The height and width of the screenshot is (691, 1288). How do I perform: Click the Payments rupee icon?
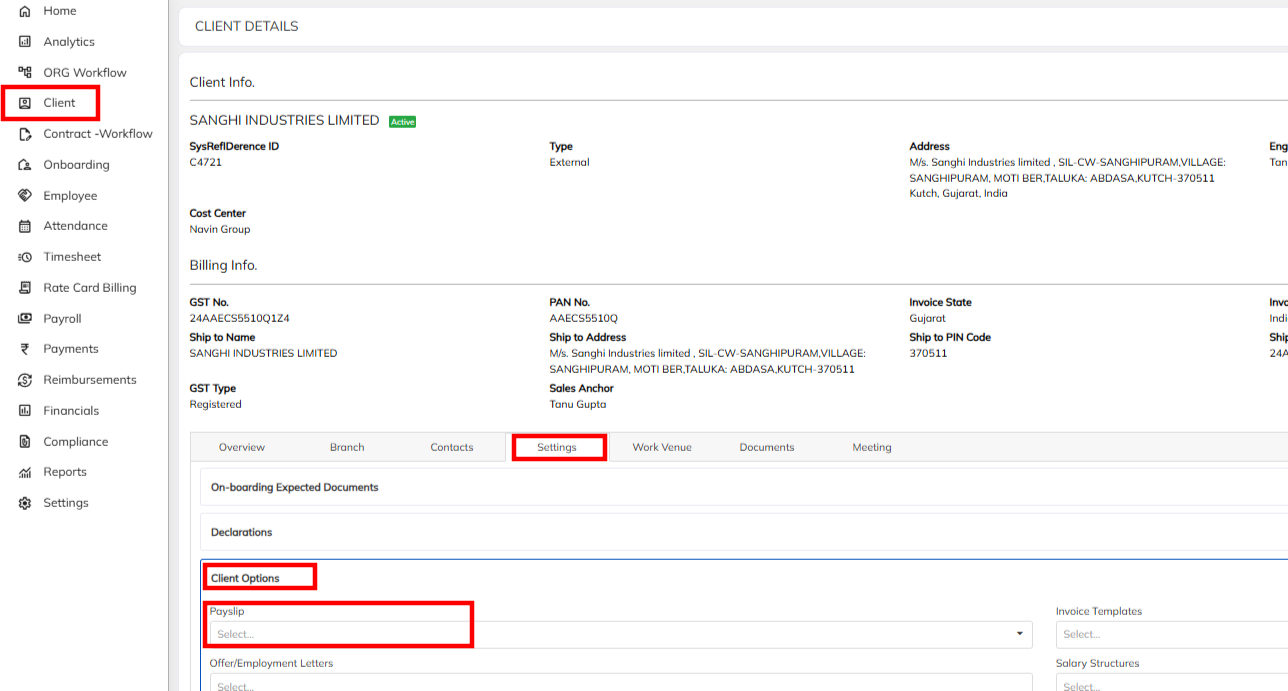pyautogui.click(x=25, y=349)
